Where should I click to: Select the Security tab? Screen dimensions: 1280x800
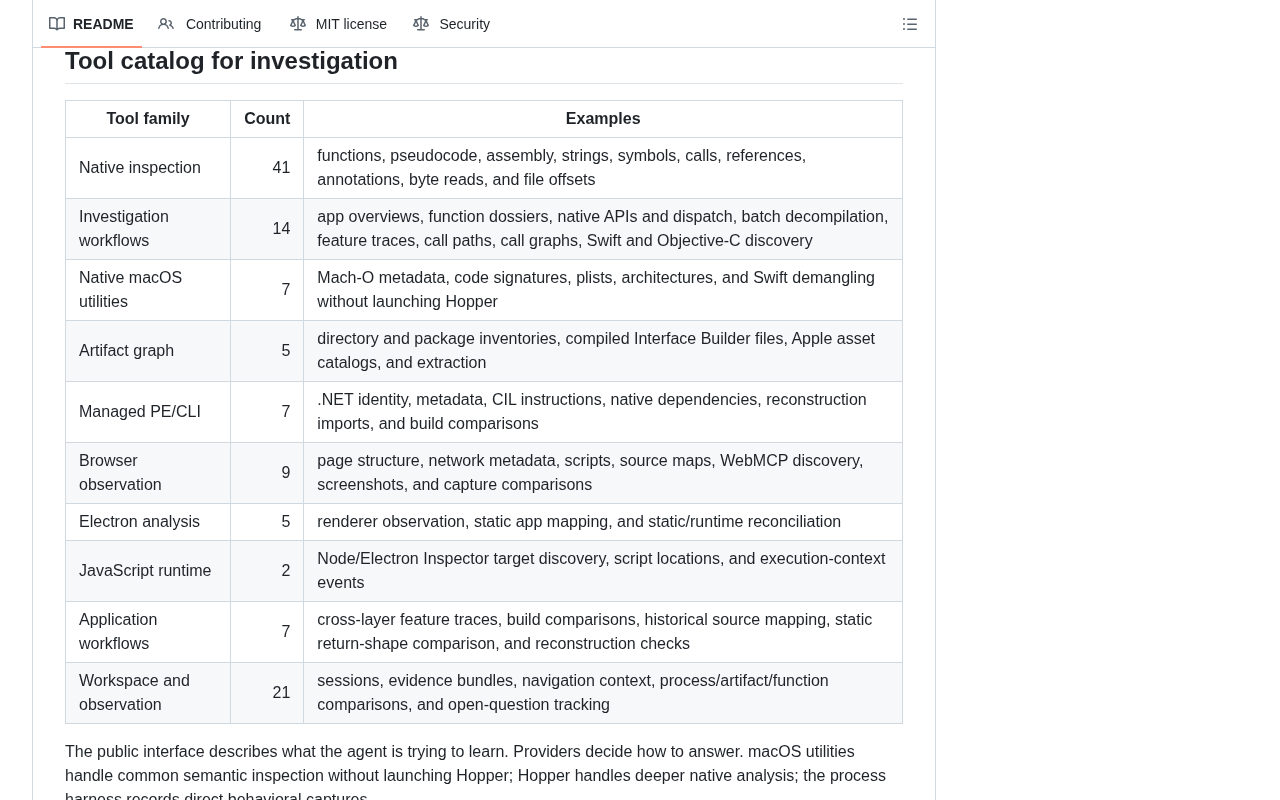(452, 24)
